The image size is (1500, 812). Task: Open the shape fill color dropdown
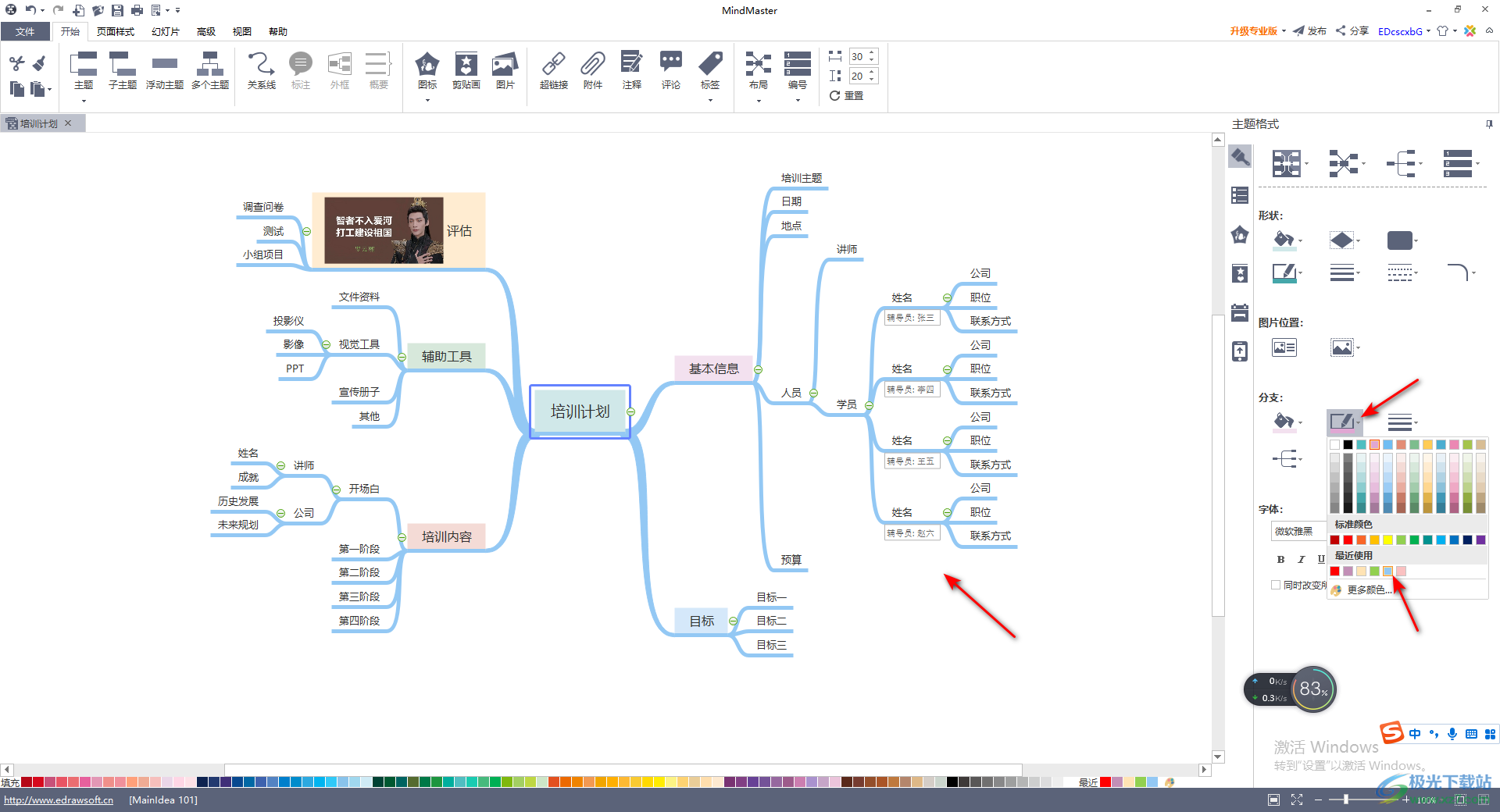[x=1287, y=240]
